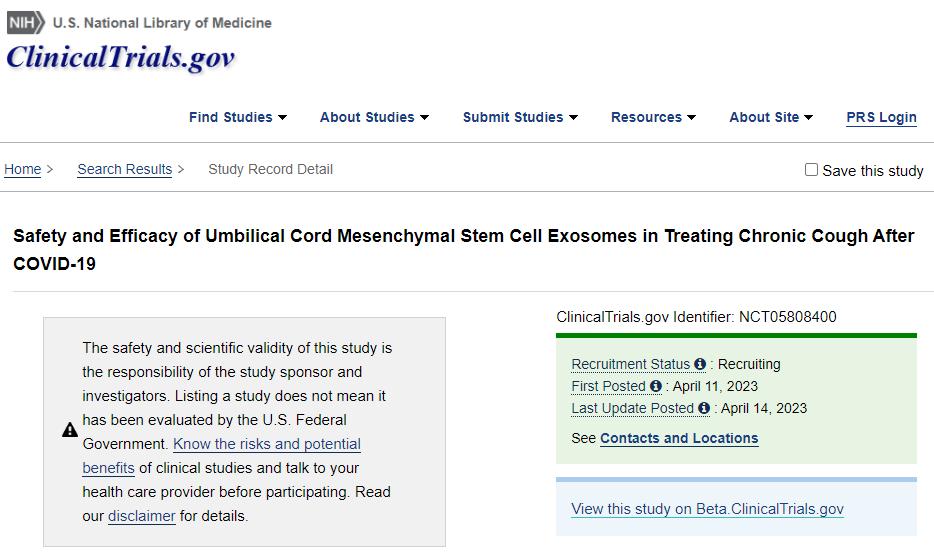Click the ClinicalTrials.gov site logo
934x560 pixels.
(x=120, y=57)
